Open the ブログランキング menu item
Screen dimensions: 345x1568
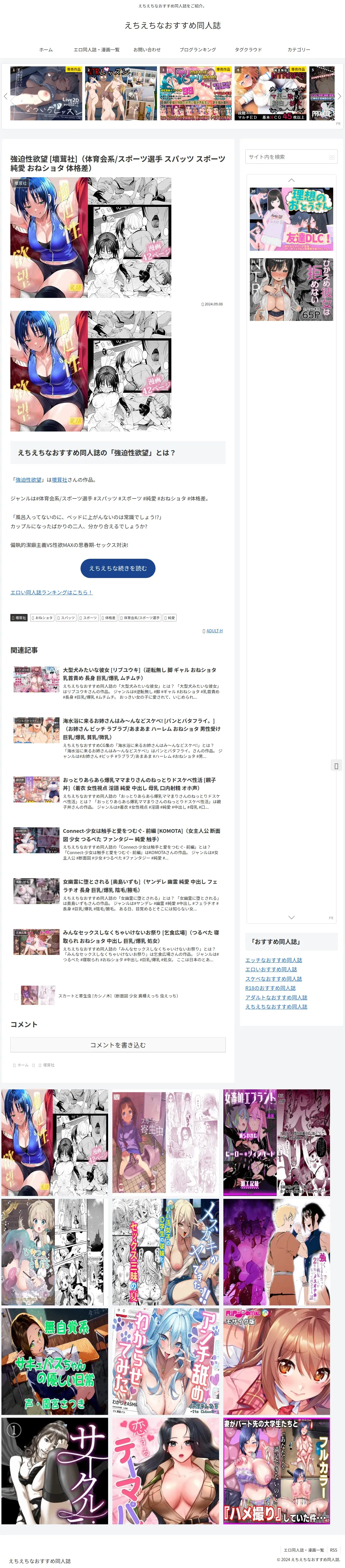198,50
